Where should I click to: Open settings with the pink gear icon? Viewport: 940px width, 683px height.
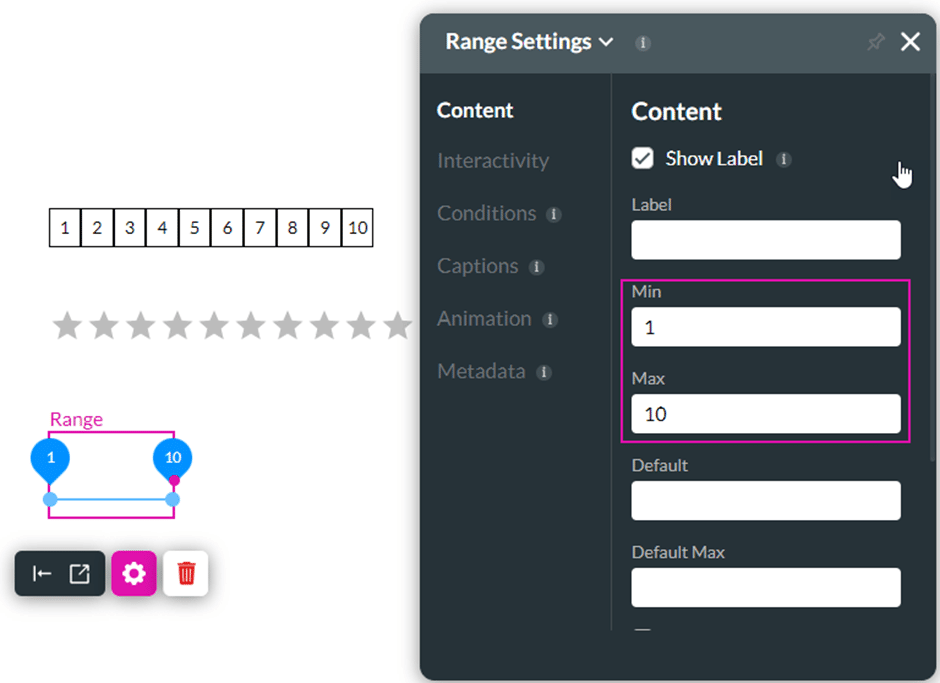click(x=134, y=573)
